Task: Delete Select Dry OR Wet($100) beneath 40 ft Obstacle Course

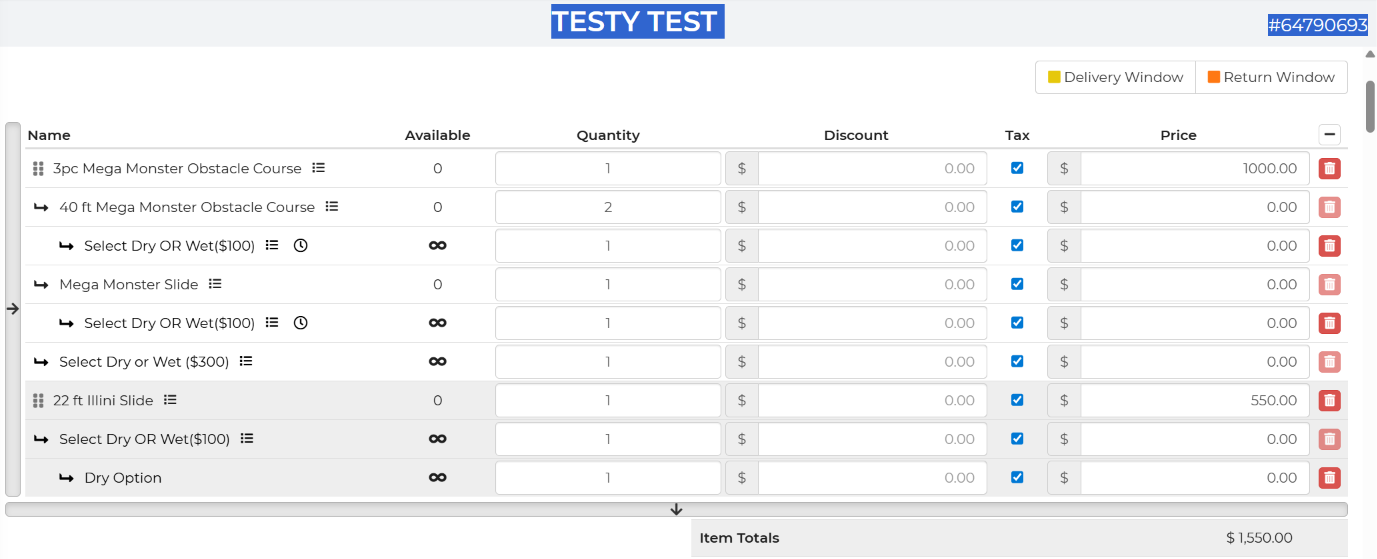Action: click(1329, 245)
